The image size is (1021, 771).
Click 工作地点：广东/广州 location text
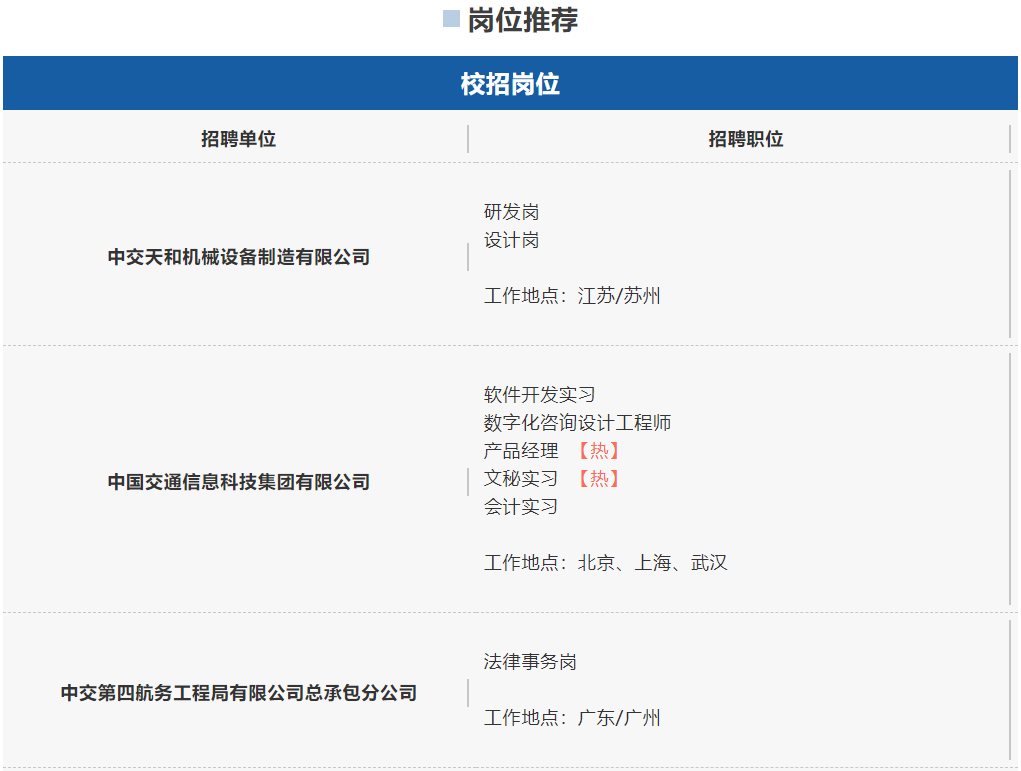coord(572,718)
